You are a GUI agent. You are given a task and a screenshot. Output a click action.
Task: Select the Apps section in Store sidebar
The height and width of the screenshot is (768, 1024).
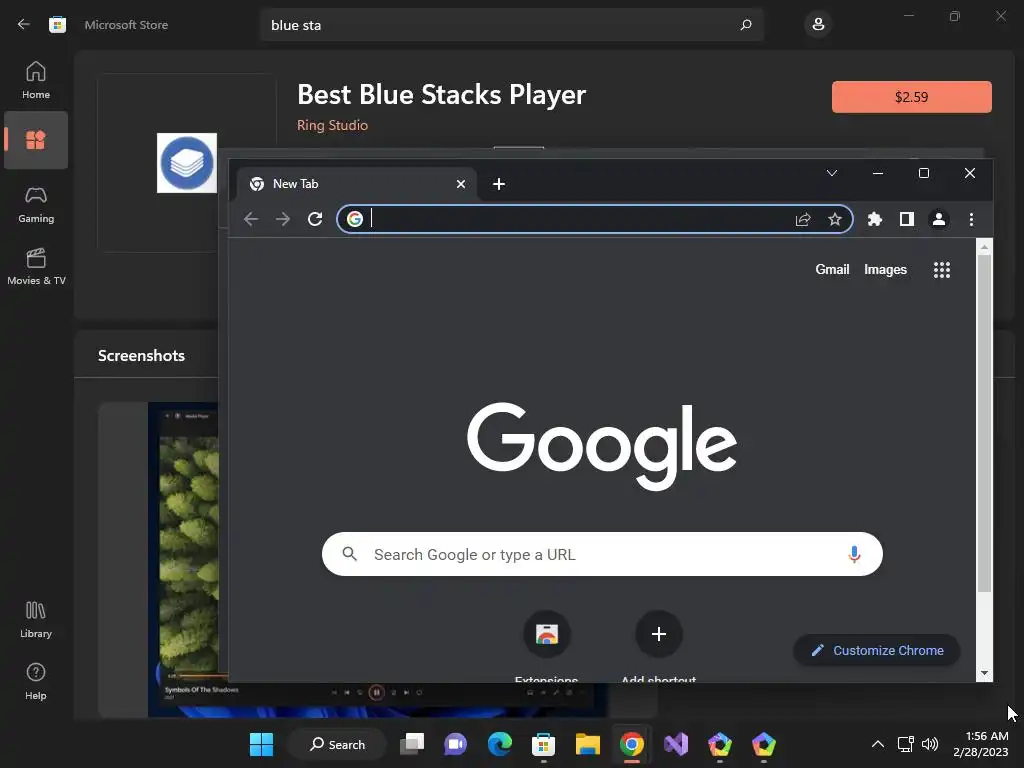(36, 140)
